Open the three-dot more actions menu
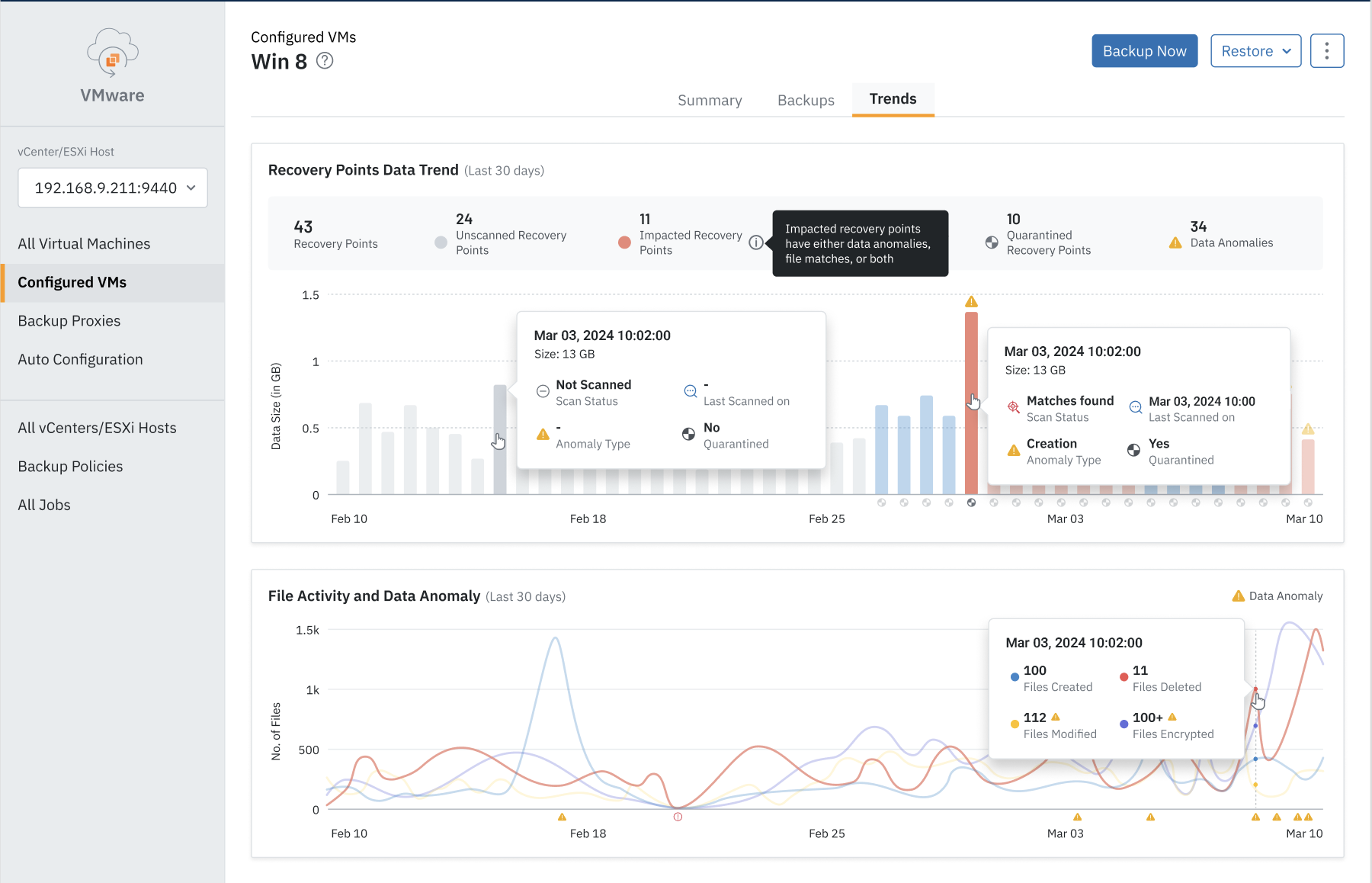Viewport: 1372px width, 883px height. pyautogui.click(x=1327, y=50)
